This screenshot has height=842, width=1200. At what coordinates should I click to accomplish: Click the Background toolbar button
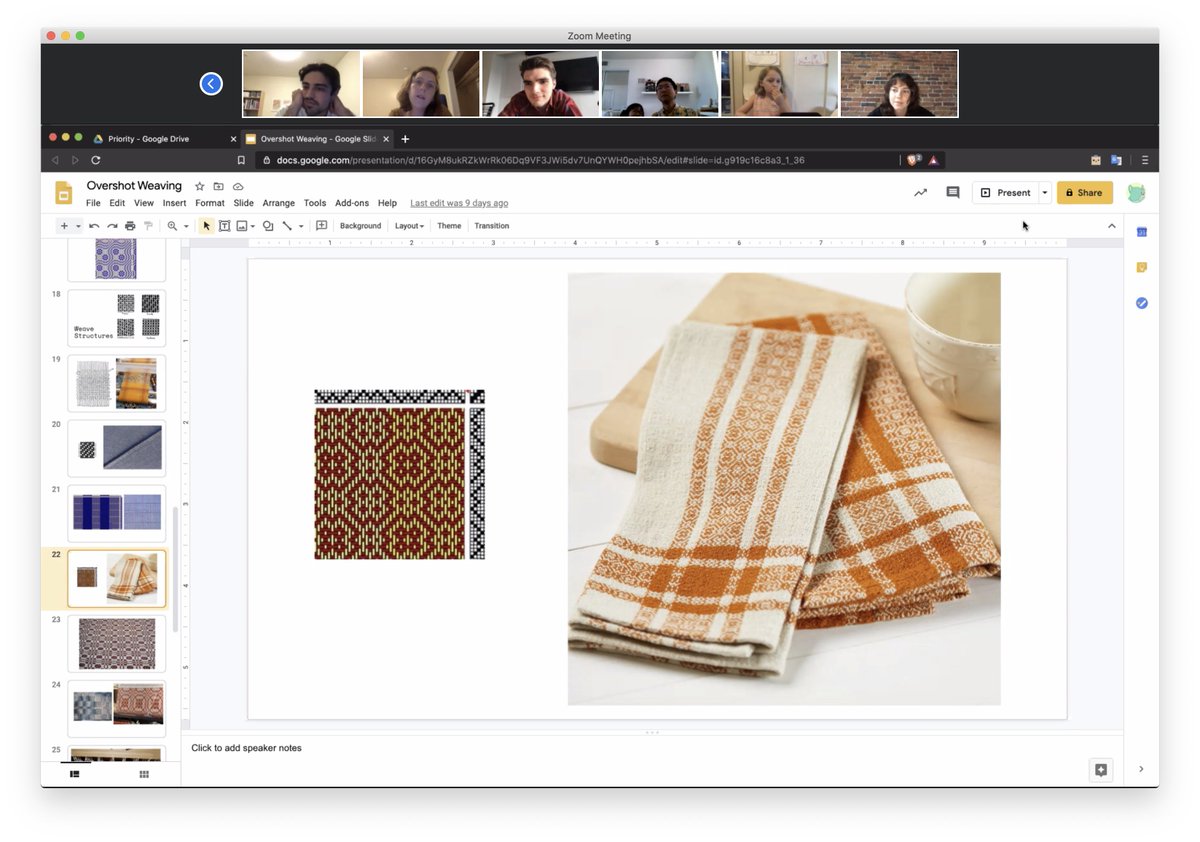pos(360,226)
